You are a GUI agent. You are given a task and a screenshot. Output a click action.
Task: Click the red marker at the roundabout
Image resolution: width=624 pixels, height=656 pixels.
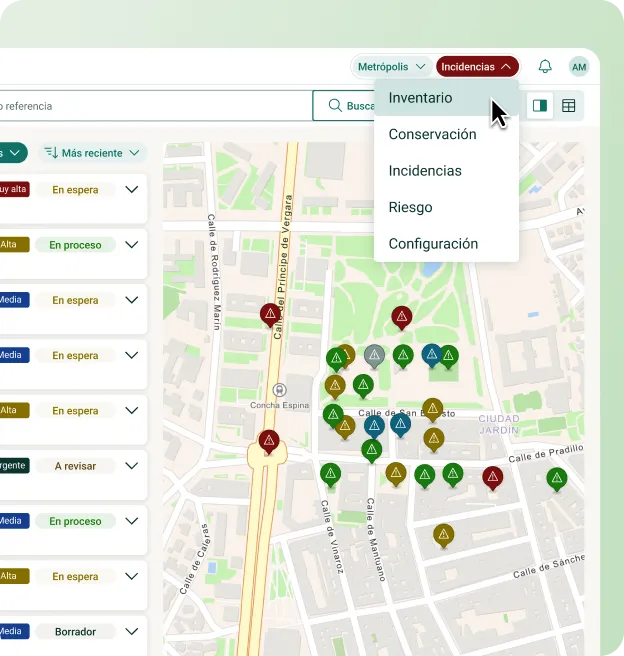click(269, 441)
